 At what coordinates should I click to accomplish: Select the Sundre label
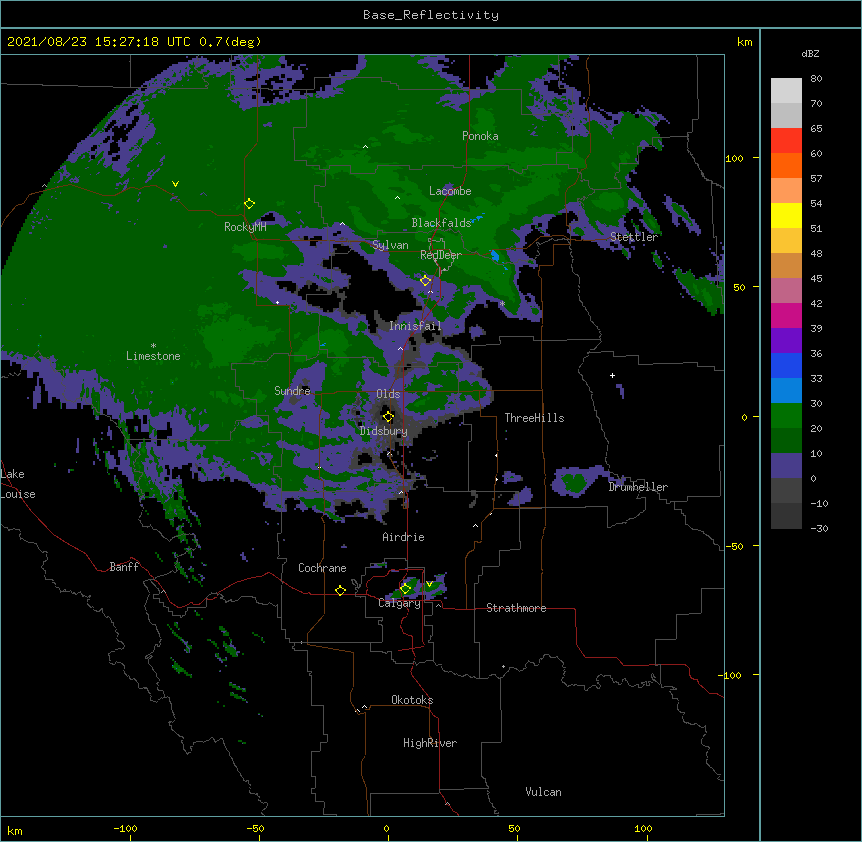coord(292,391)
